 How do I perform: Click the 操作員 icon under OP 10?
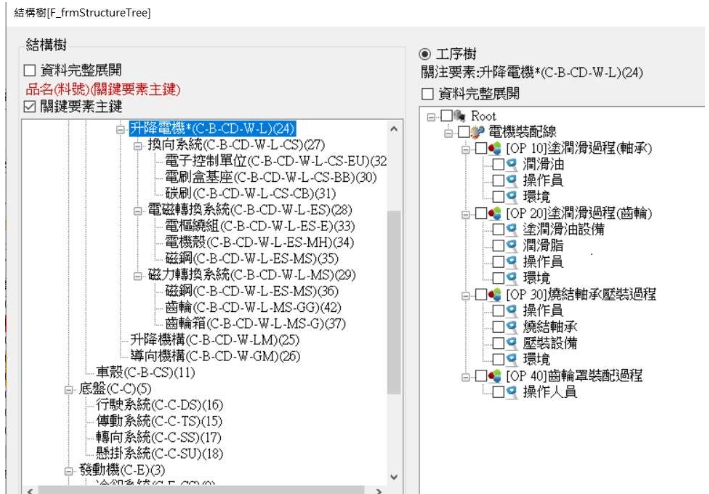512,181
